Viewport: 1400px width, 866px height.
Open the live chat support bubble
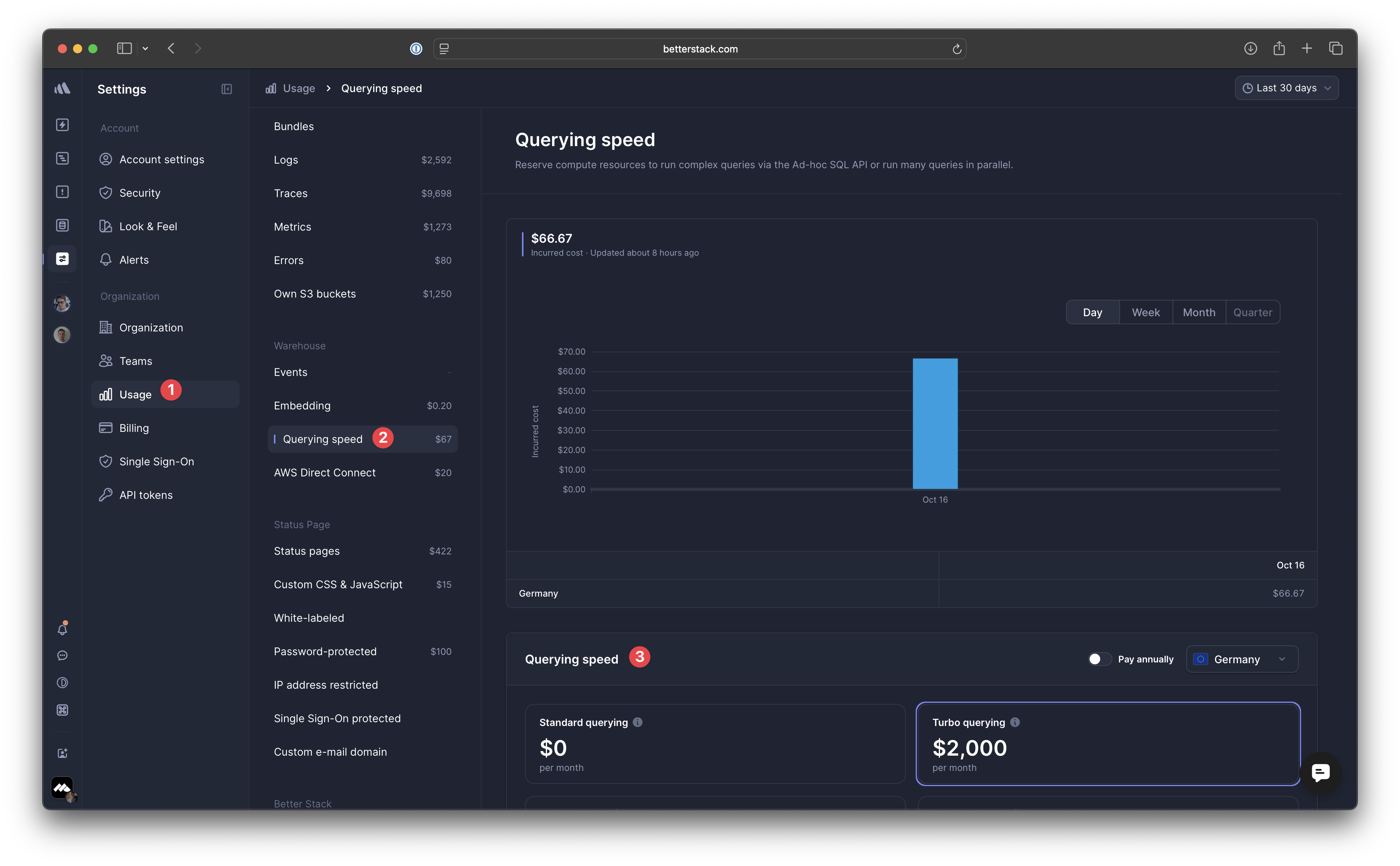(x=1320, y=773)
